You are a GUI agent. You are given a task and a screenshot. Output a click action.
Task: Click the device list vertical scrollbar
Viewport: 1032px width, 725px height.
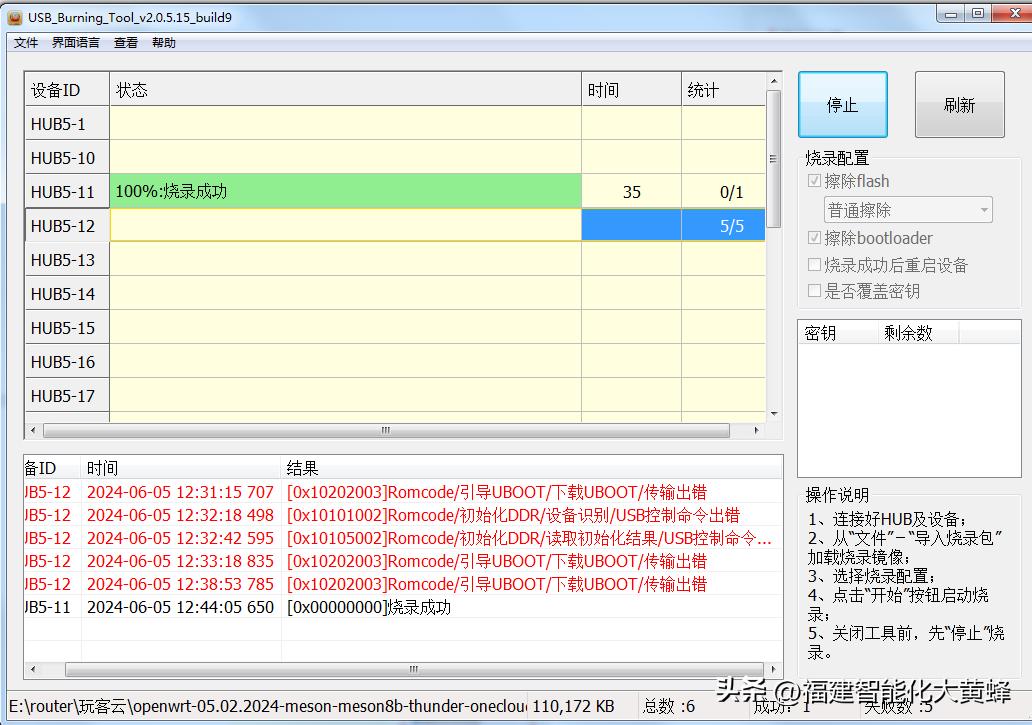[773, 160]
